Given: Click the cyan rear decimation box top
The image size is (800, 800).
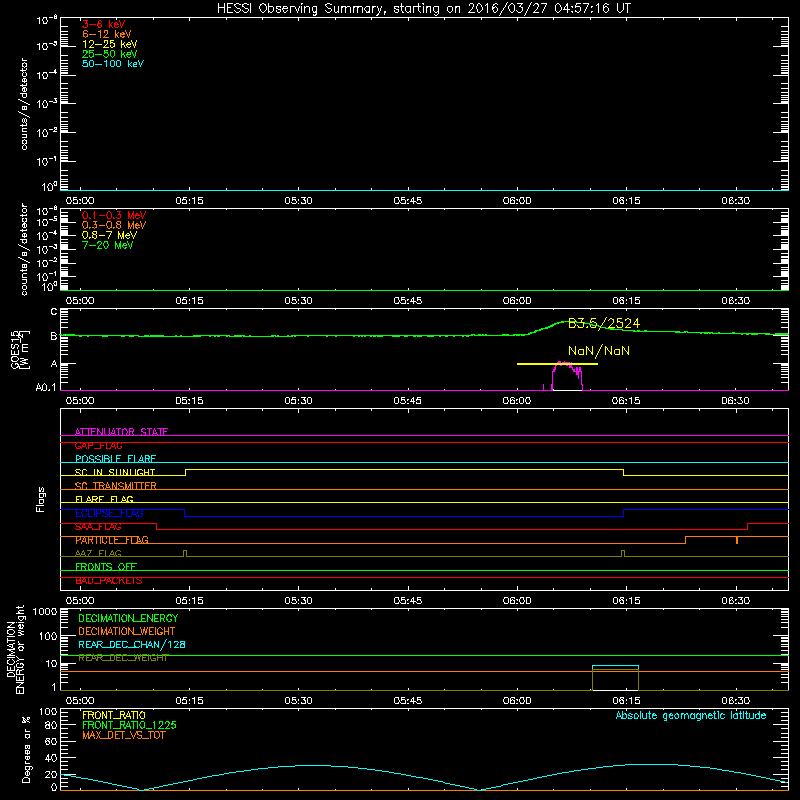Looking at the screenshot, I should click(615, 666).
